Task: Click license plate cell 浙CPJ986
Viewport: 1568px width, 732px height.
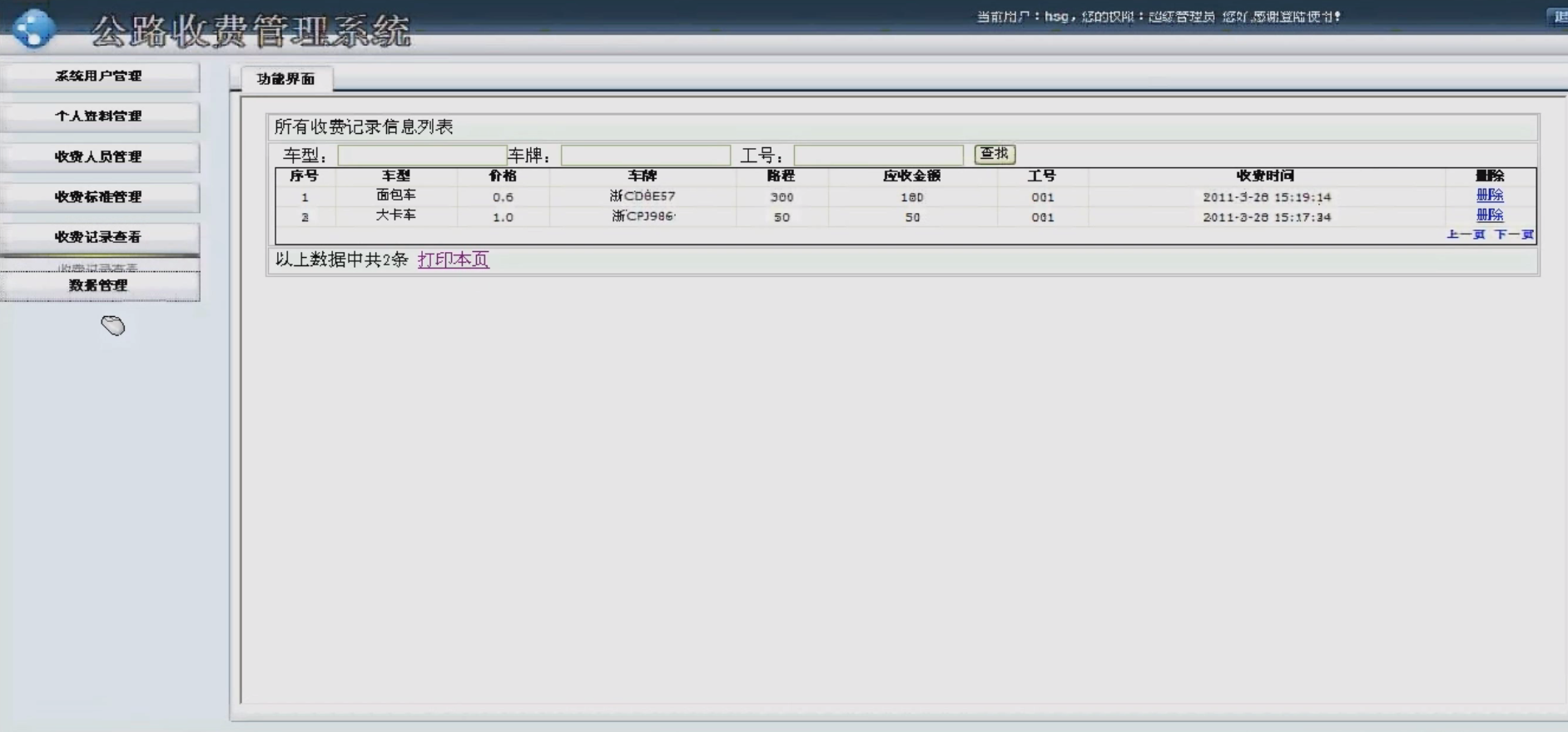Action: (x=643, y=216)
